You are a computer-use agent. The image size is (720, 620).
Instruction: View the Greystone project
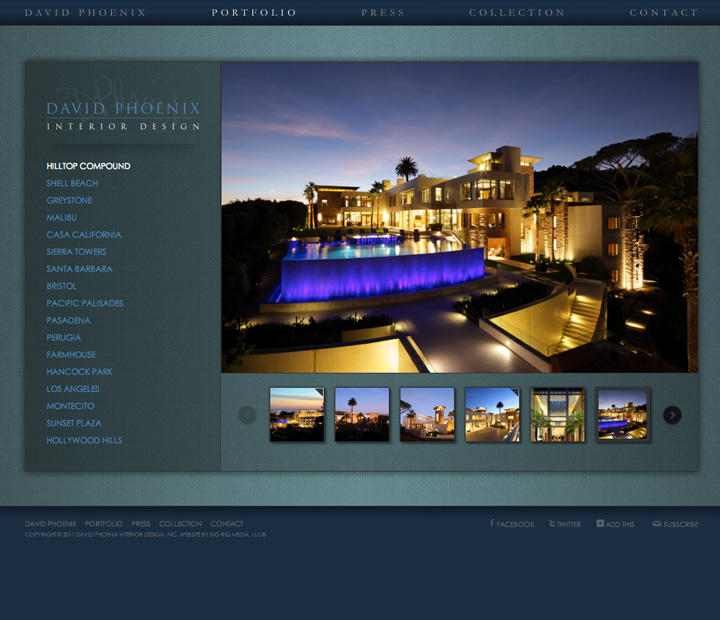[x=69, y=200]
